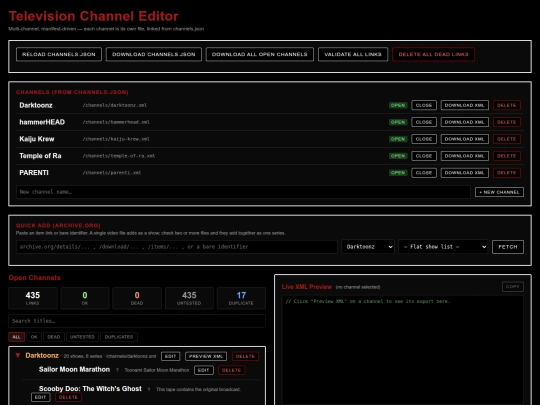Click Download Channels.json button
Viewport: 540px width, 405px height.
[x=154, y=54]
